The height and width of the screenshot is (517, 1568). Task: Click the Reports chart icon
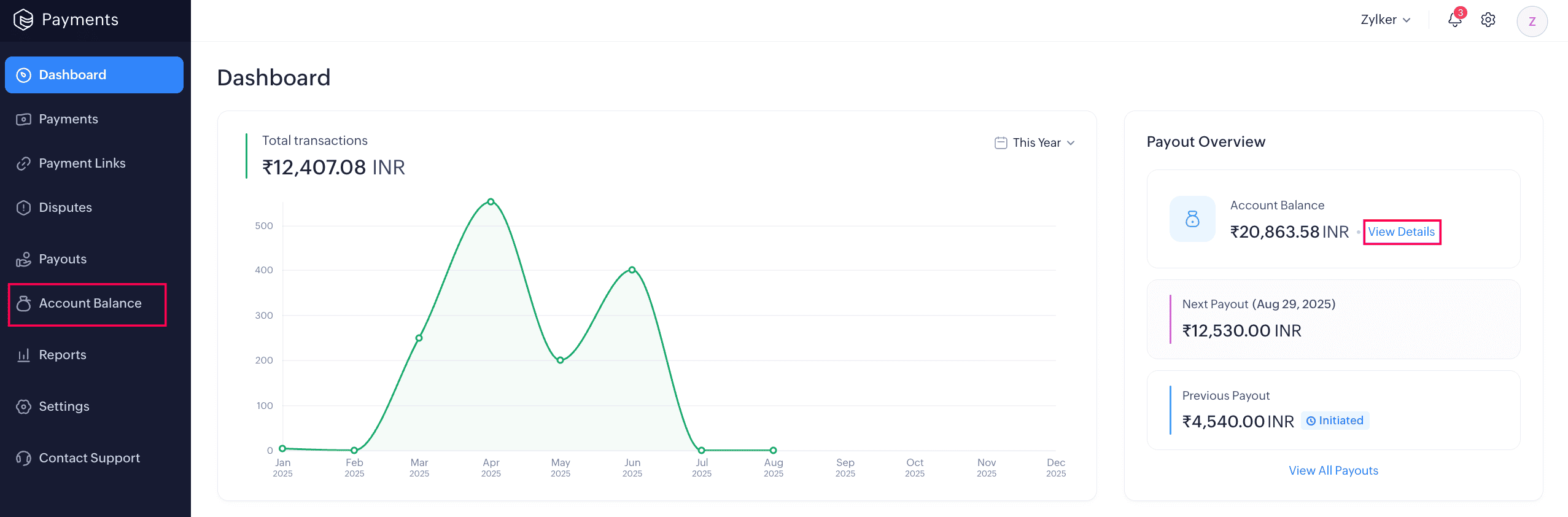(x=23, y=355)
